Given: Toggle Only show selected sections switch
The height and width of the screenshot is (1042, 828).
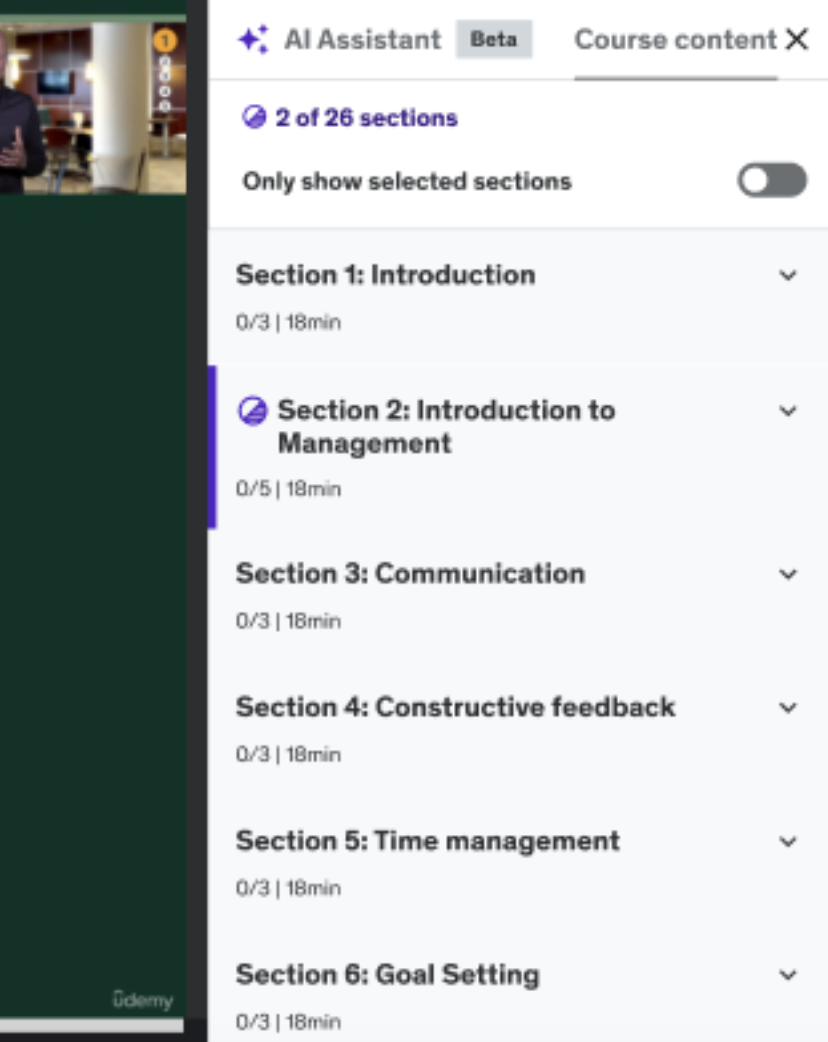Looking at the screenshot, I should (x=772, y=181).
